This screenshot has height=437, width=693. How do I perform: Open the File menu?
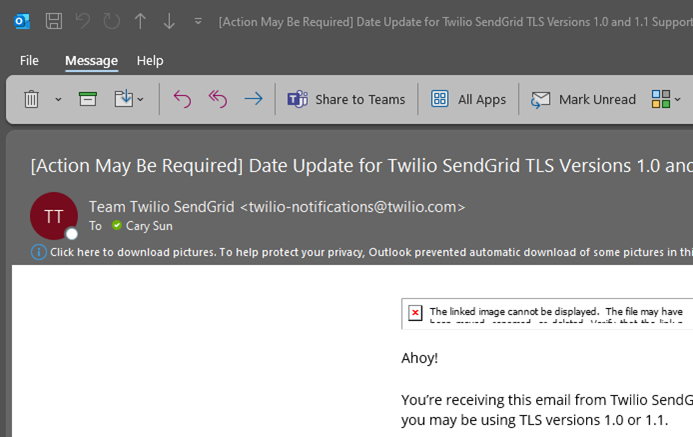[29, 61]
